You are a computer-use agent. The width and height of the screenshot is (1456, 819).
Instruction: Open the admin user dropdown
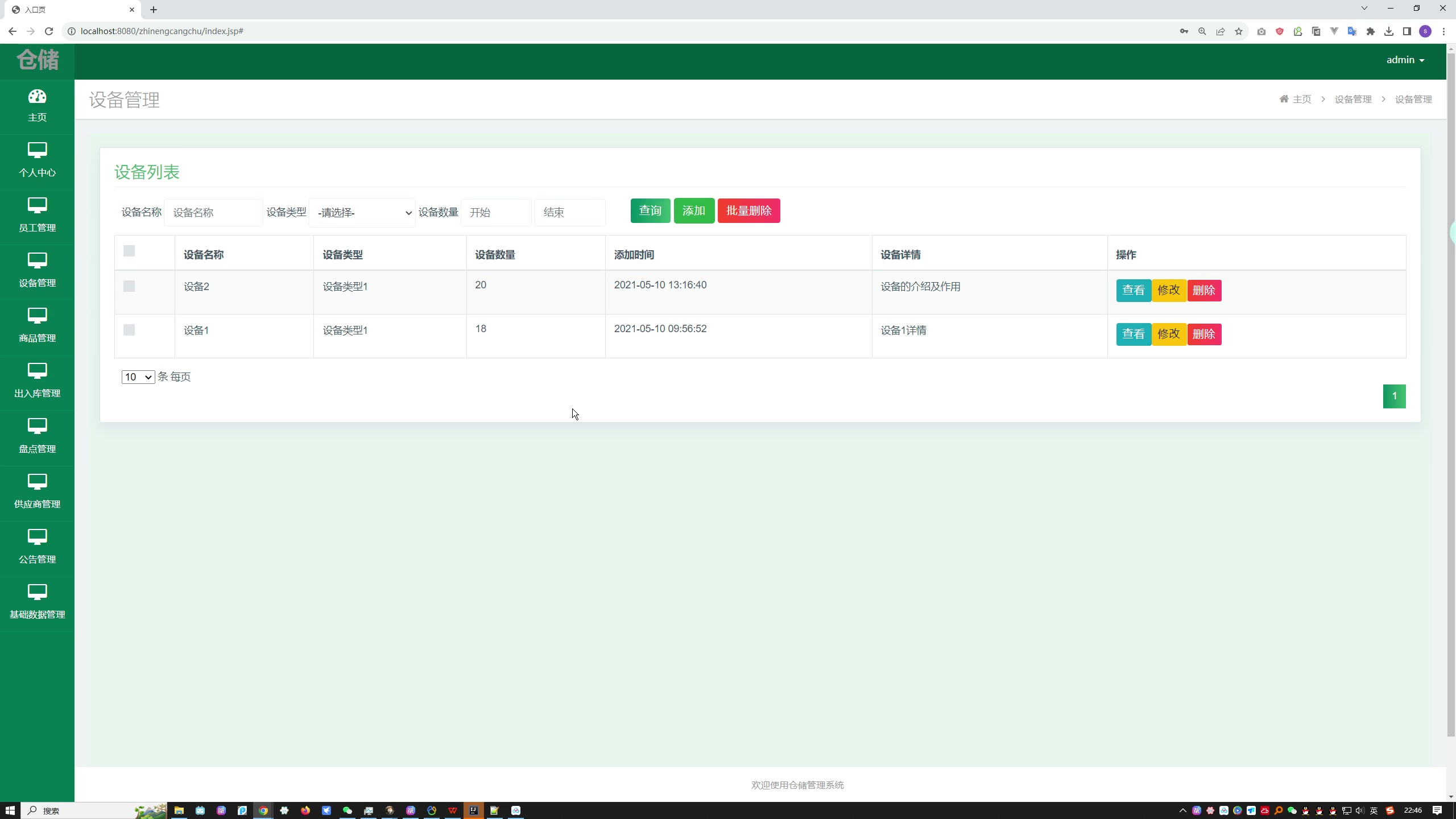(1405, 60)
